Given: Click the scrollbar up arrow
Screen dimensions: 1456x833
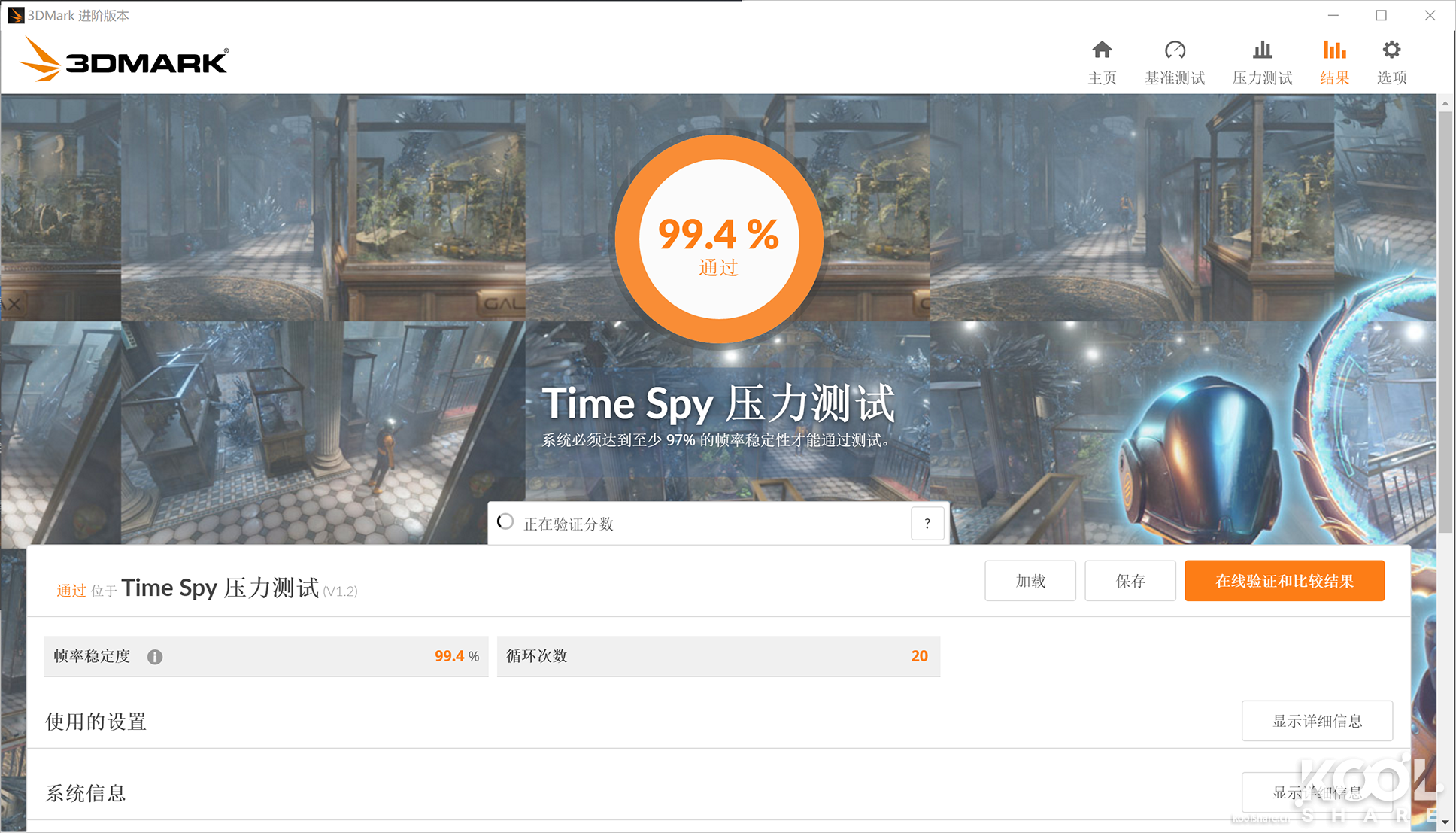Looking at the screenshot, I should point(1445,102).
